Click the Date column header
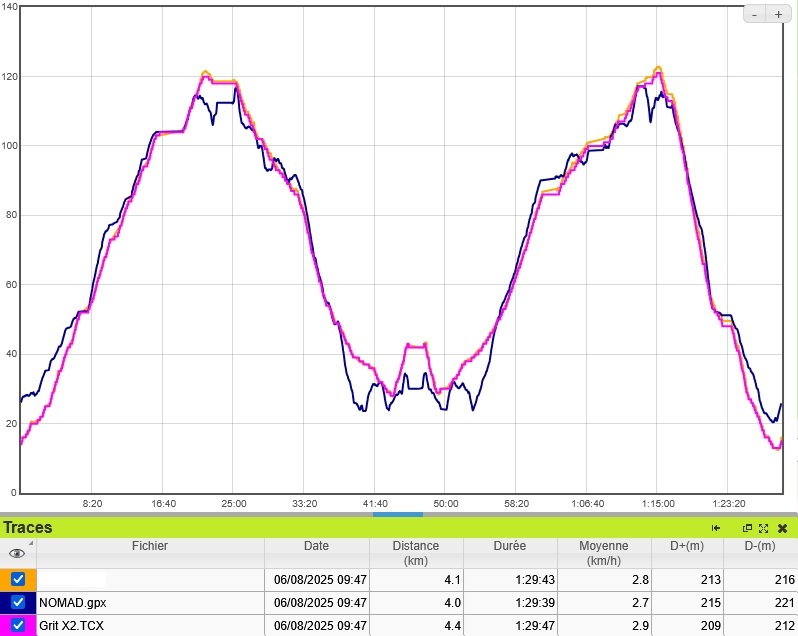798x636 pixels. pyautogui.click(x=316, y=547)
